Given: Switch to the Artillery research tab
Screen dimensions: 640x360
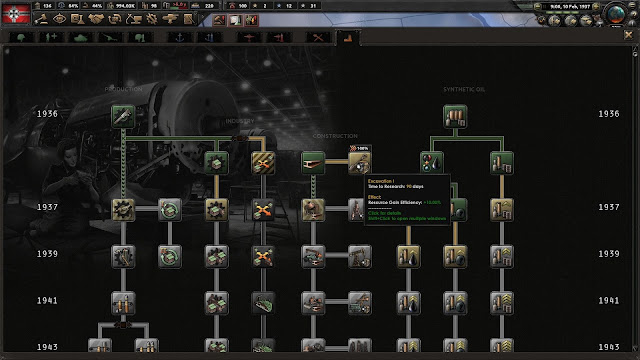Looking at the screenshot, I should click(110, 38).
